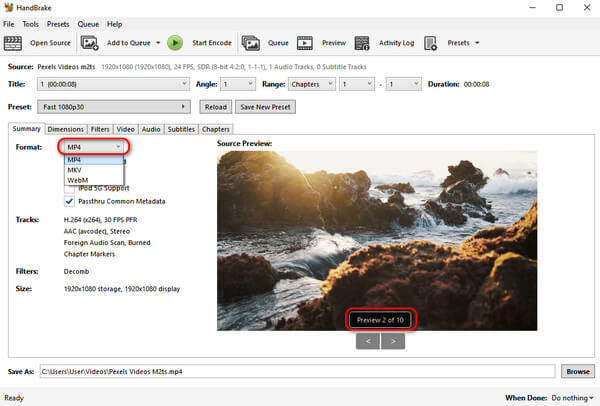The width and height of the screenshot is (600, 406).
Task: Click the 'H.264 (x264), 30 FPS PFR' track text
Action: click(100, 220)
